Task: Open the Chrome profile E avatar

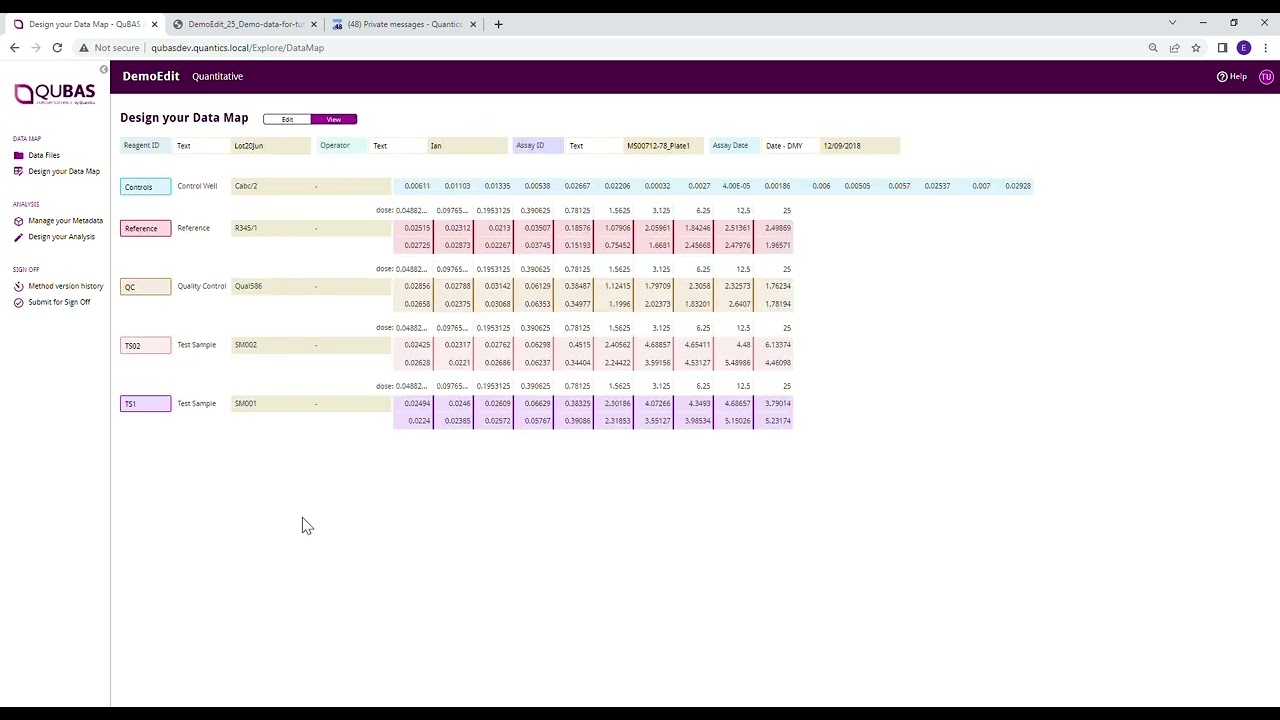Action: [x=1244, y=47]
